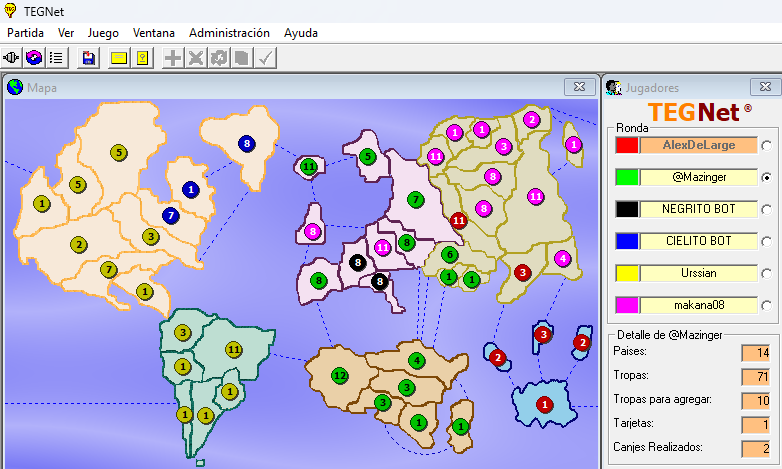The width and height of the screenshot is (782, 469).
Task: Click the Tropas para agregar value field
Action: 755,400
